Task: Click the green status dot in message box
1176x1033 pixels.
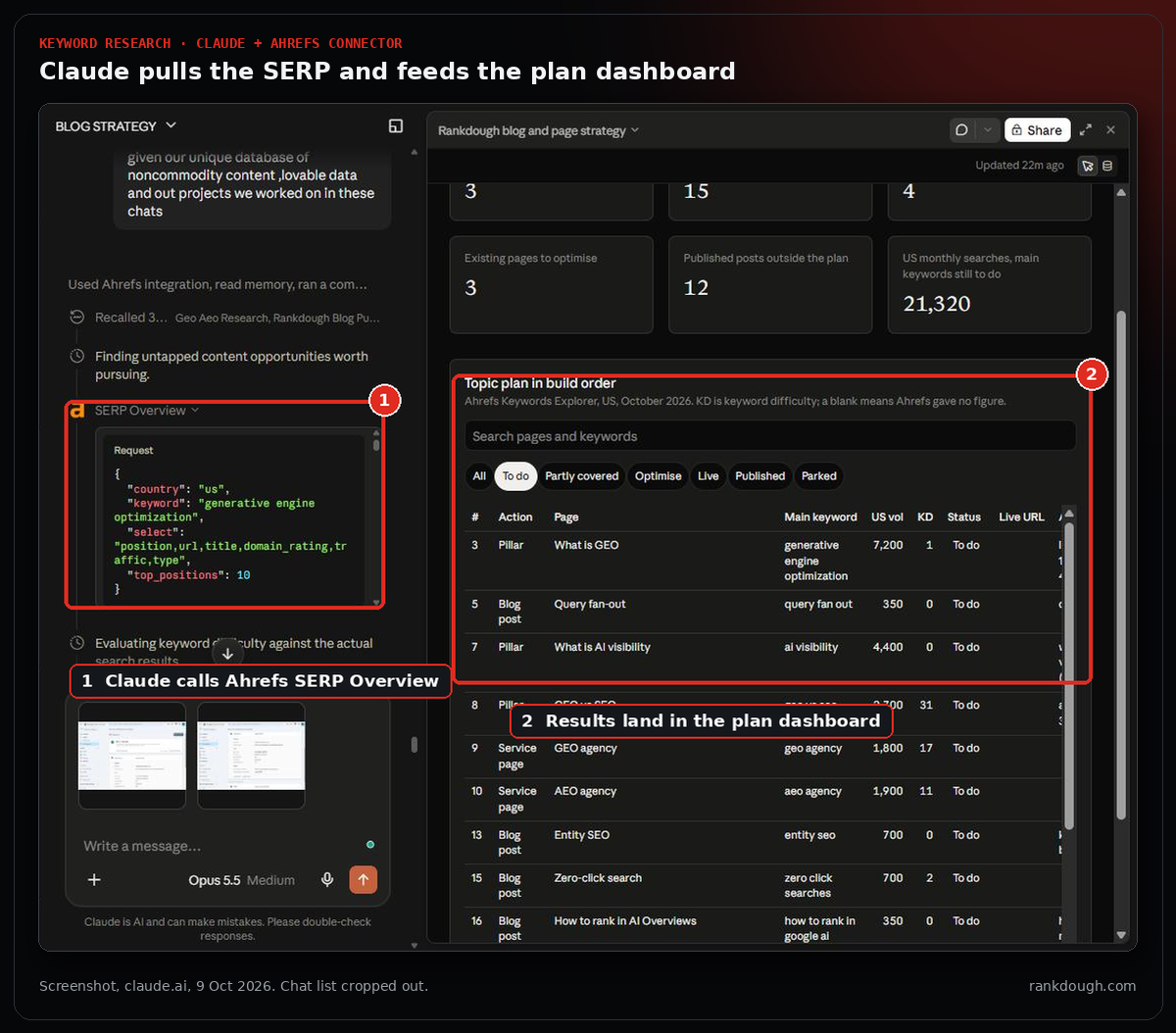Action: pos(370,845)
